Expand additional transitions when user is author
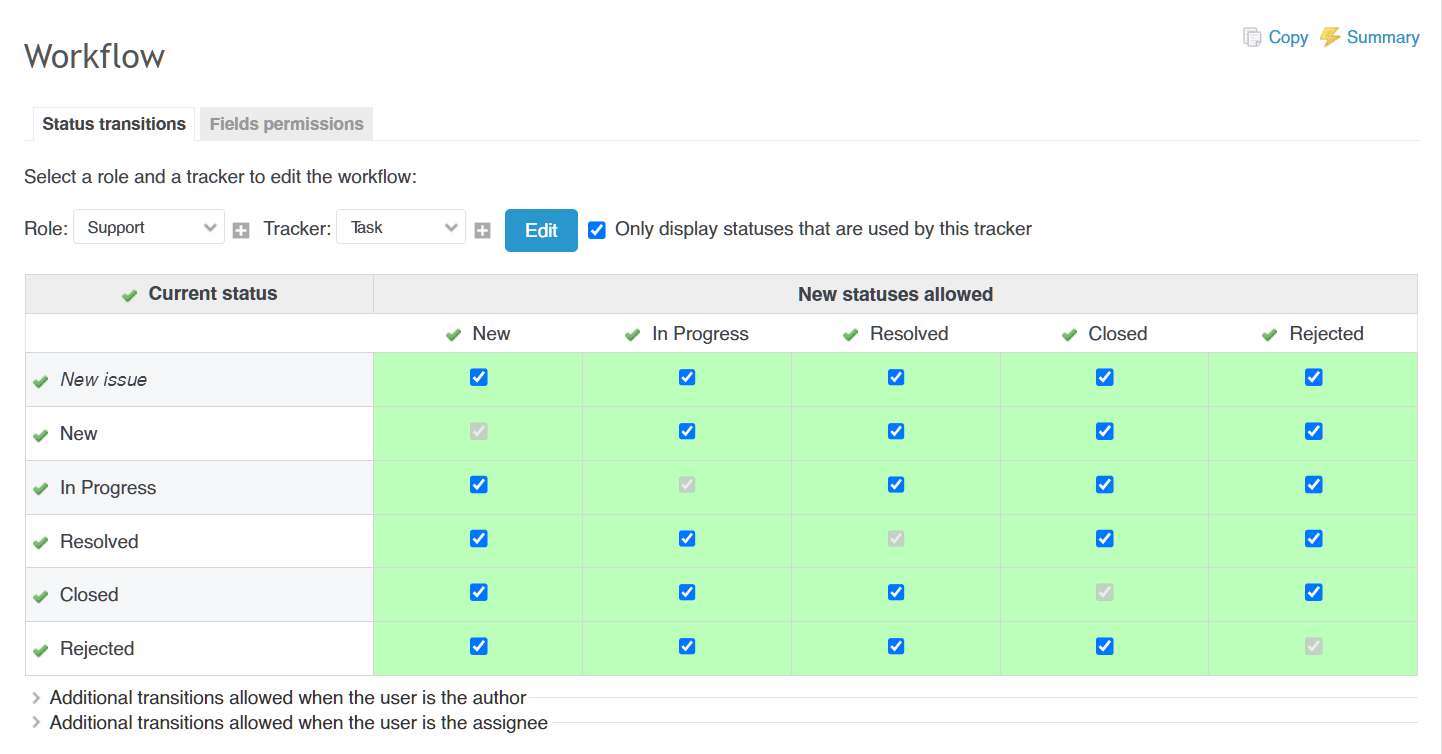 point(287,698)
